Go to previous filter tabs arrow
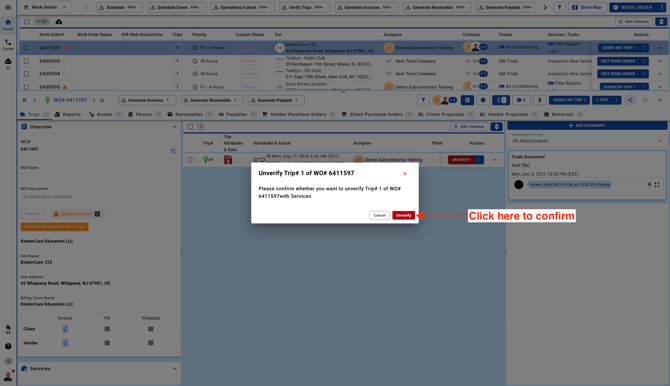Image resolution: width=670 pixels, height=386 pixels. (86, 7)
